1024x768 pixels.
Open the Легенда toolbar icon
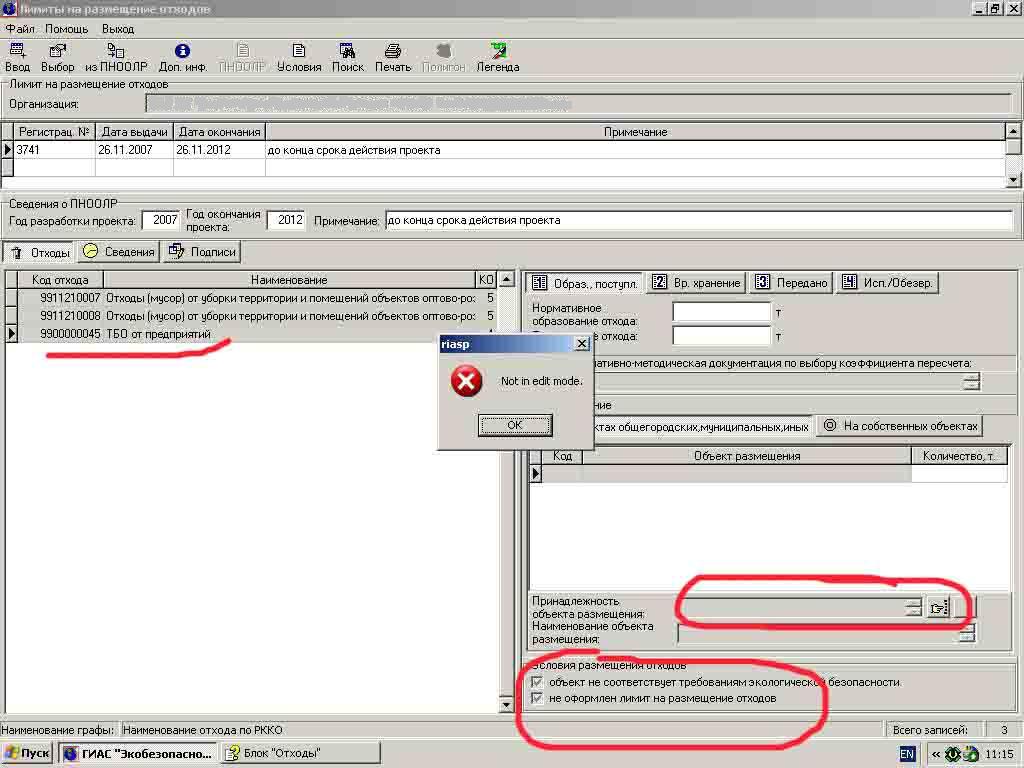click(497, 51)
